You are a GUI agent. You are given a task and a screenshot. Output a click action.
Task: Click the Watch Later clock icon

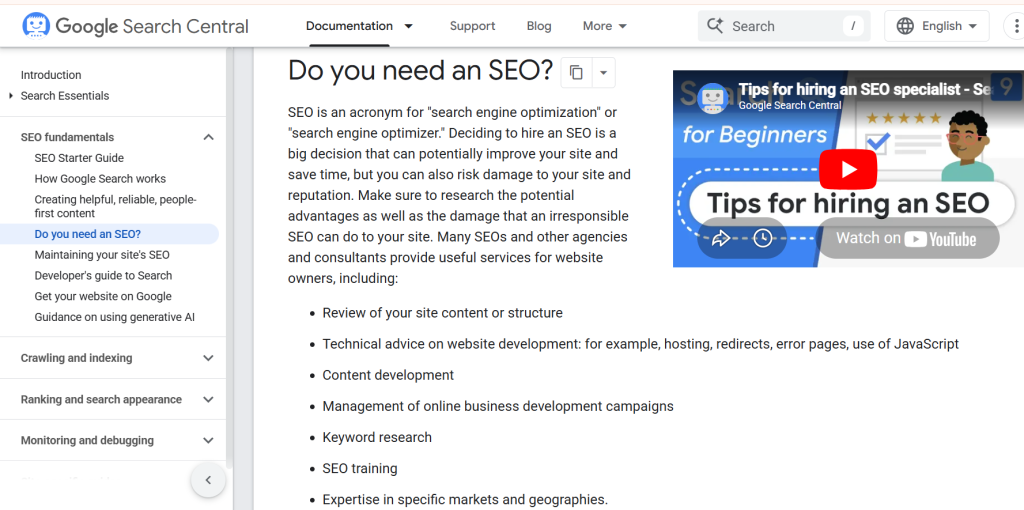click(x=763, y=238)
